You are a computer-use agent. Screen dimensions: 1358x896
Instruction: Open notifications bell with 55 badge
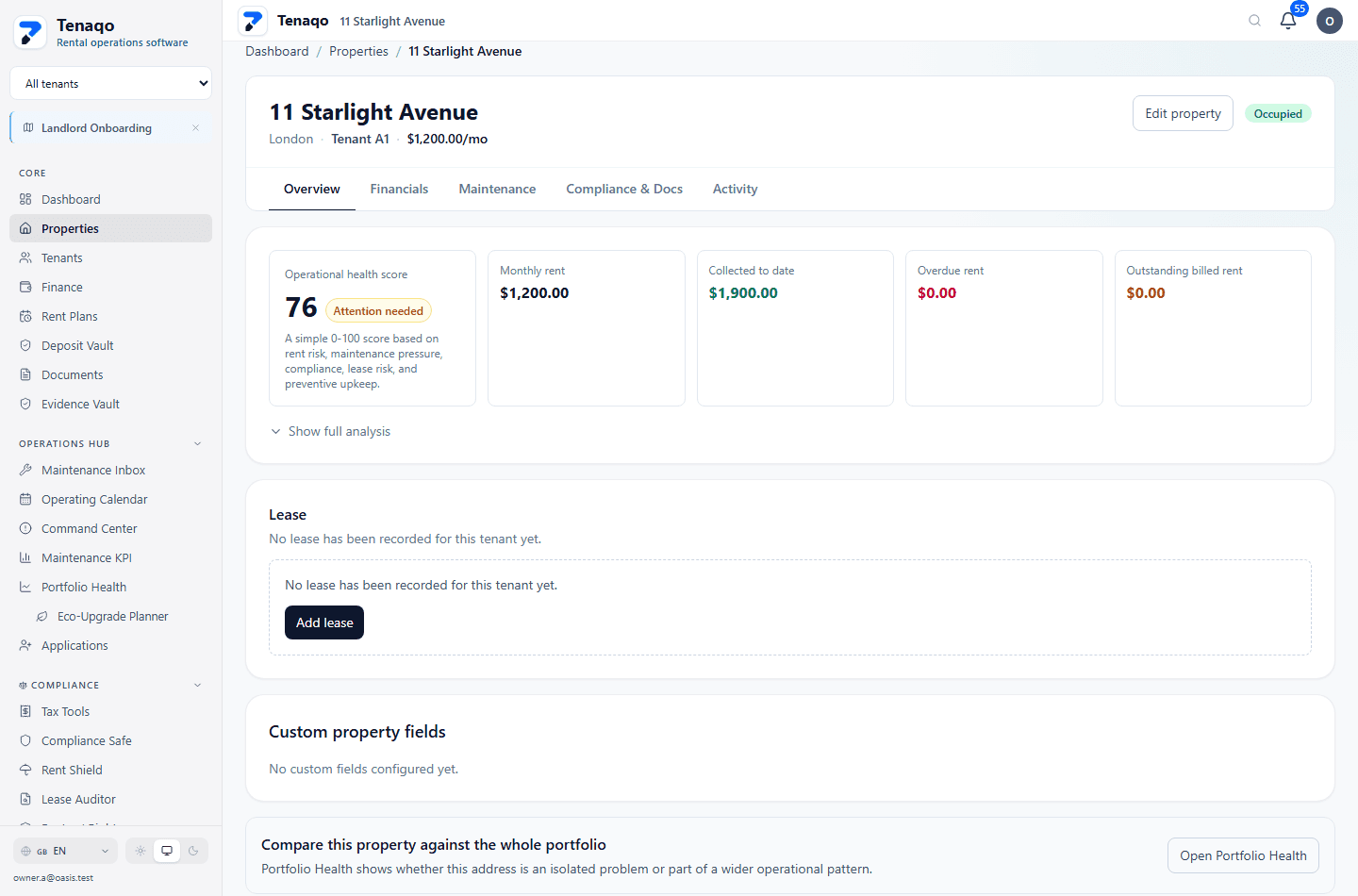(1288, 20)
